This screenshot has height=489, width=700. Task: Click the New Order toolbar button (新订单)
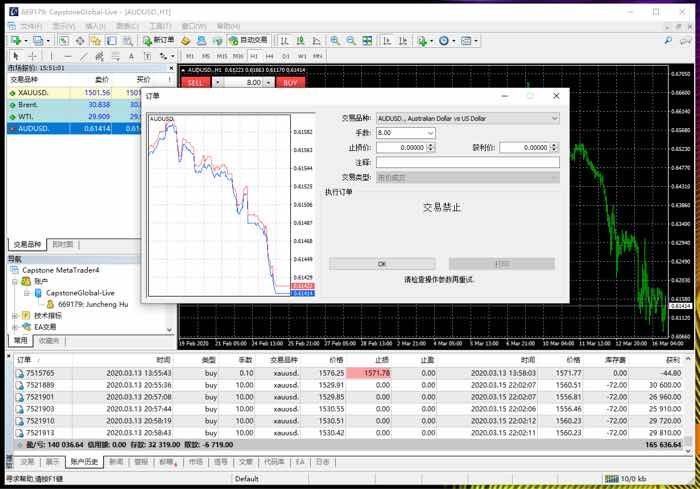pos(158,40)
